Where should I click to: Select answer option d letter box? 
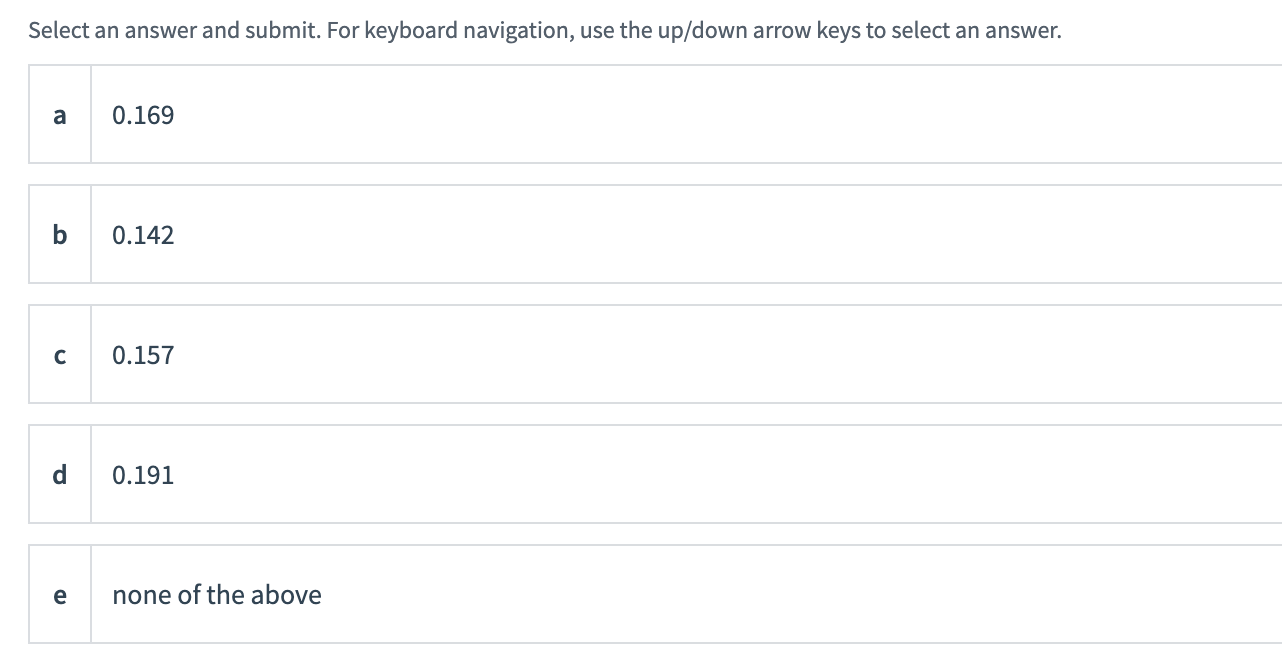(60, 475)
